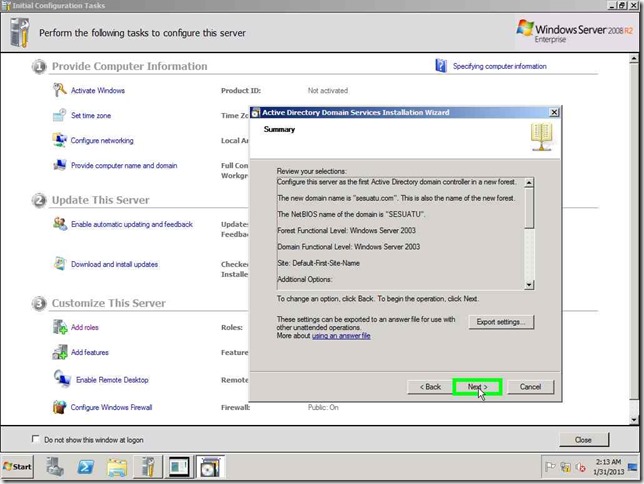Click the Export settings button
The image size is (644, 484).
501,322
